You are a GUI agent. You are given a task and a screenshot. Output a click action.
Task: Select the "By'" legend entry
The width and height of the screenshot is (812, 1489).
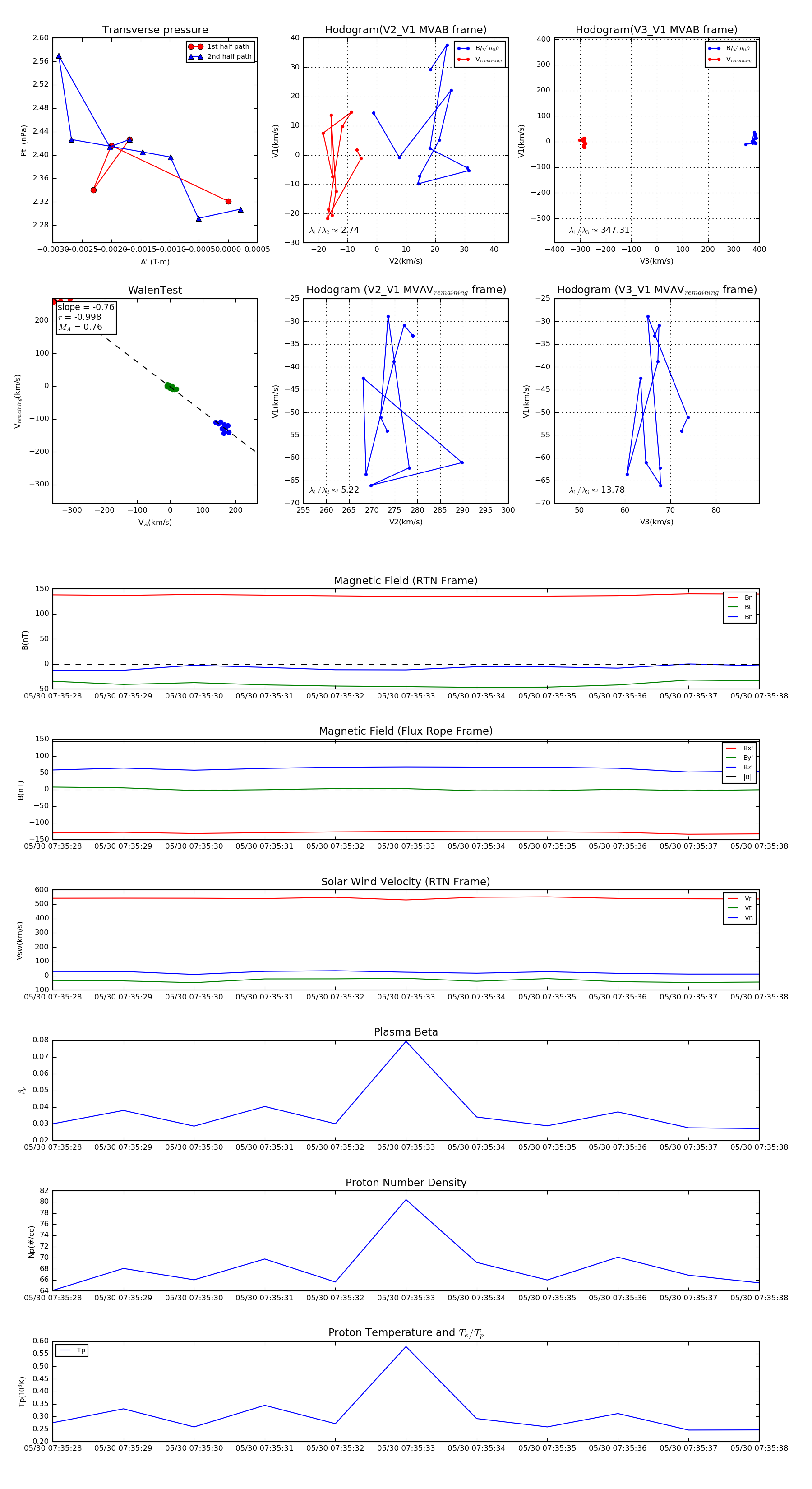(739, 758)
